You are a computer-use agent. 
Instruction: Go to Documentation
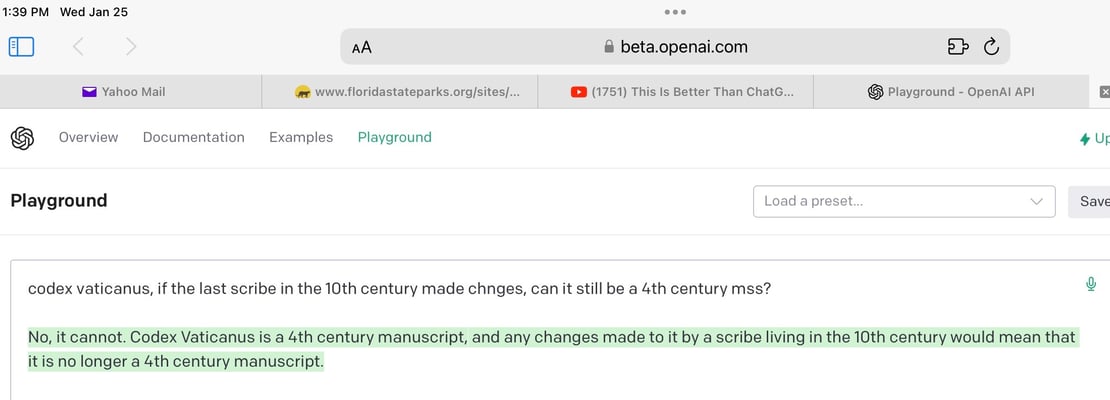[193, 137]
